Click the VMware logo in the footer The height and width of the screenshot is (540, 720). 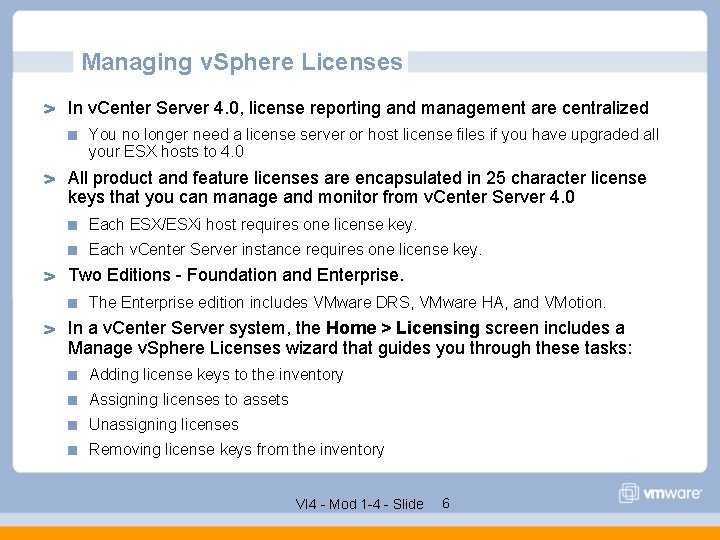point(660,493)
